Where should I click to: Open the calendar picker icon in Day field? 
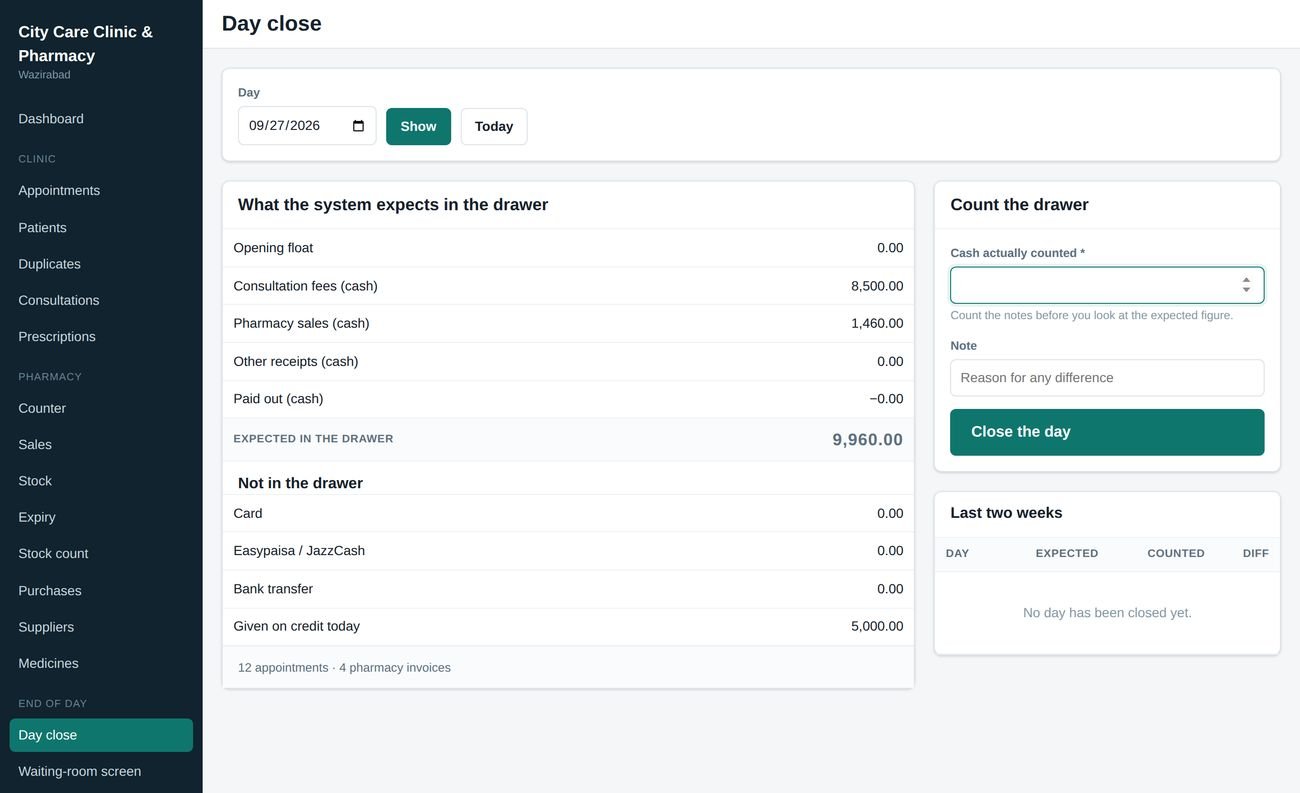click(359, 126)
